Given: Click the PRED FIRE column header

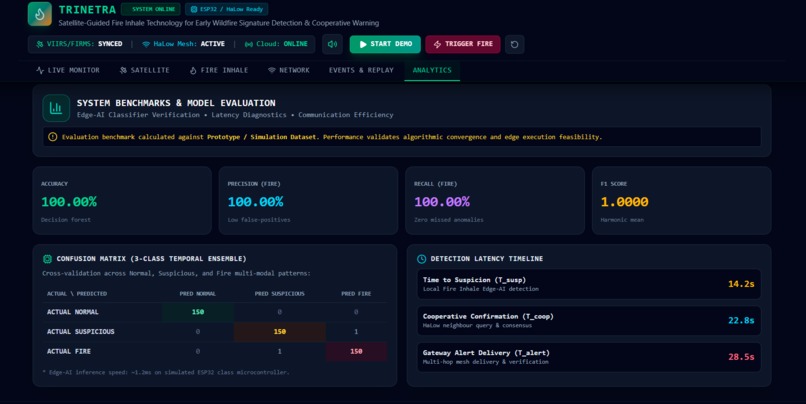Looking at the screenshot, I should click(356, 293).
